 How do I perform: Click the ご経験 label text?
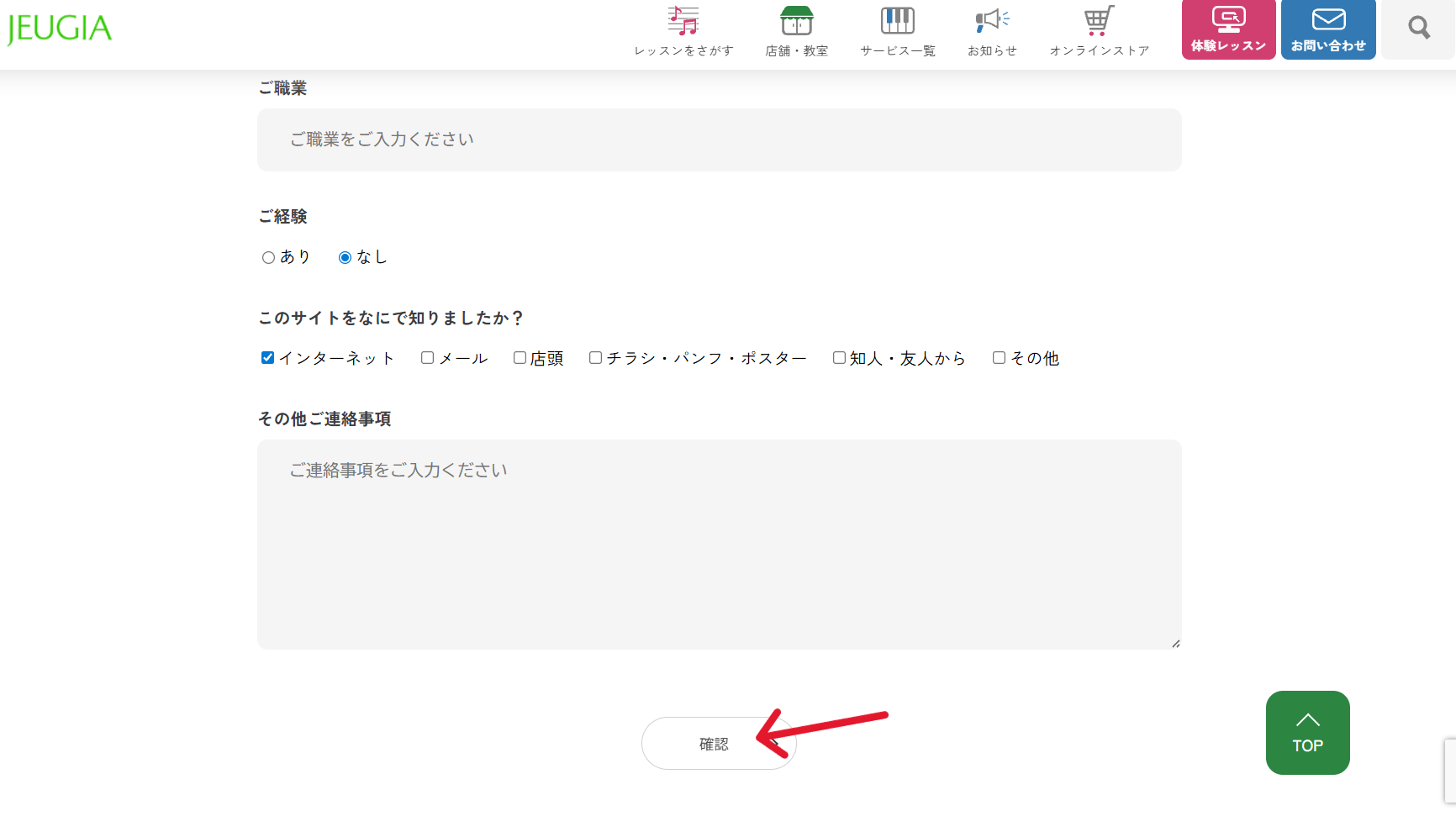coord(282,217)
